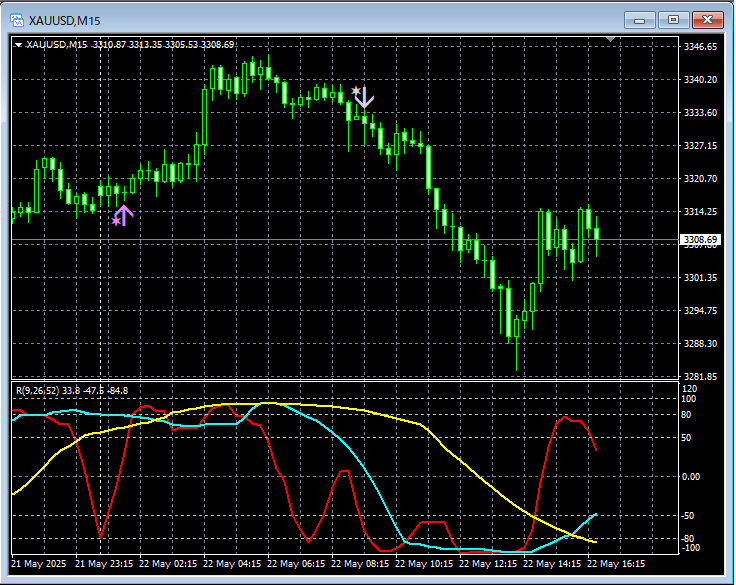
Task: Maximize the XAUUSD,M15 chart window
Action: [674, 20]
